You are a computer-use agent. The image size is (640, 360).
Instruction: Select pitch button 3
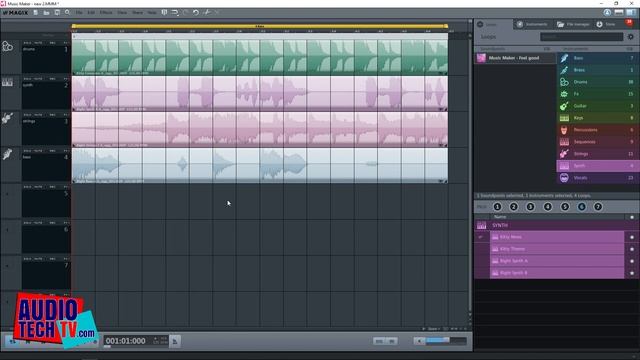[530, 207]
